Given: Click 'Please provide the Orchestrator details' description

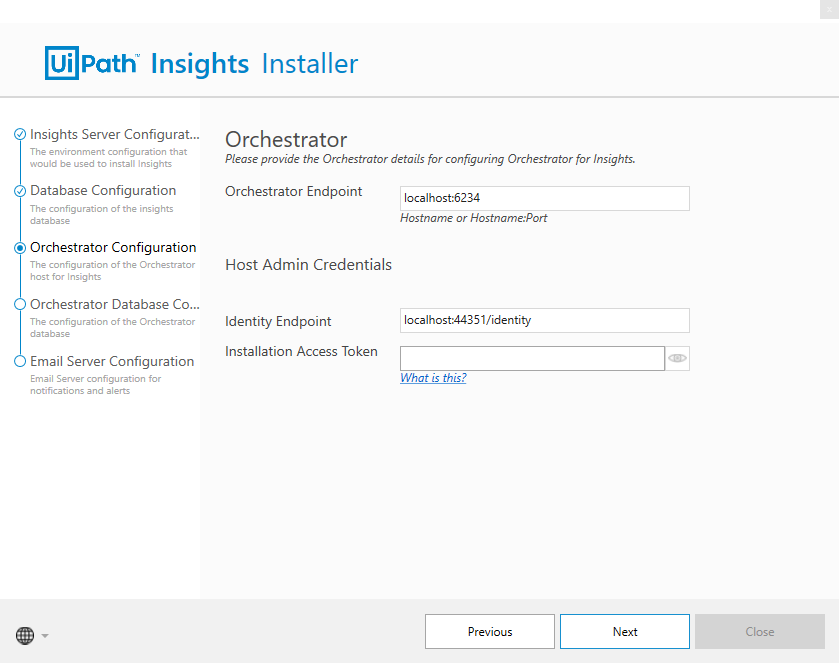Looking at the screenshot, I should [430, 159].
